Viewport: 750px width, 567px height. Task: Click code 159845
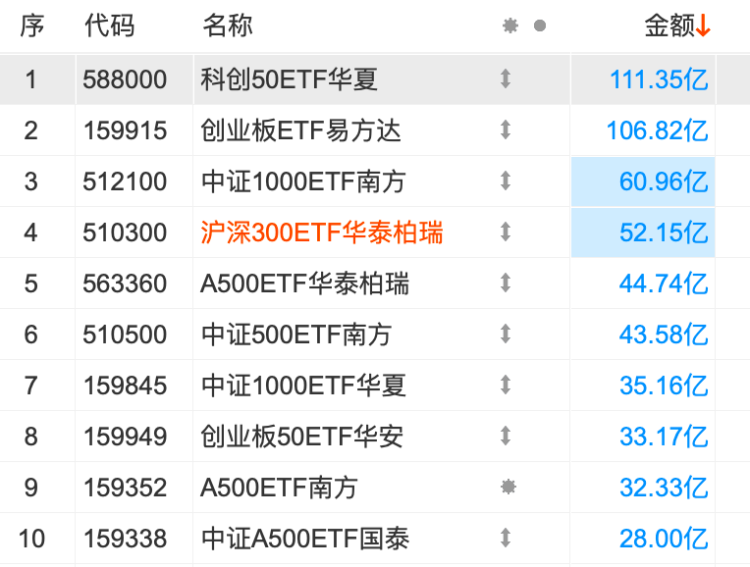(125, 386)
